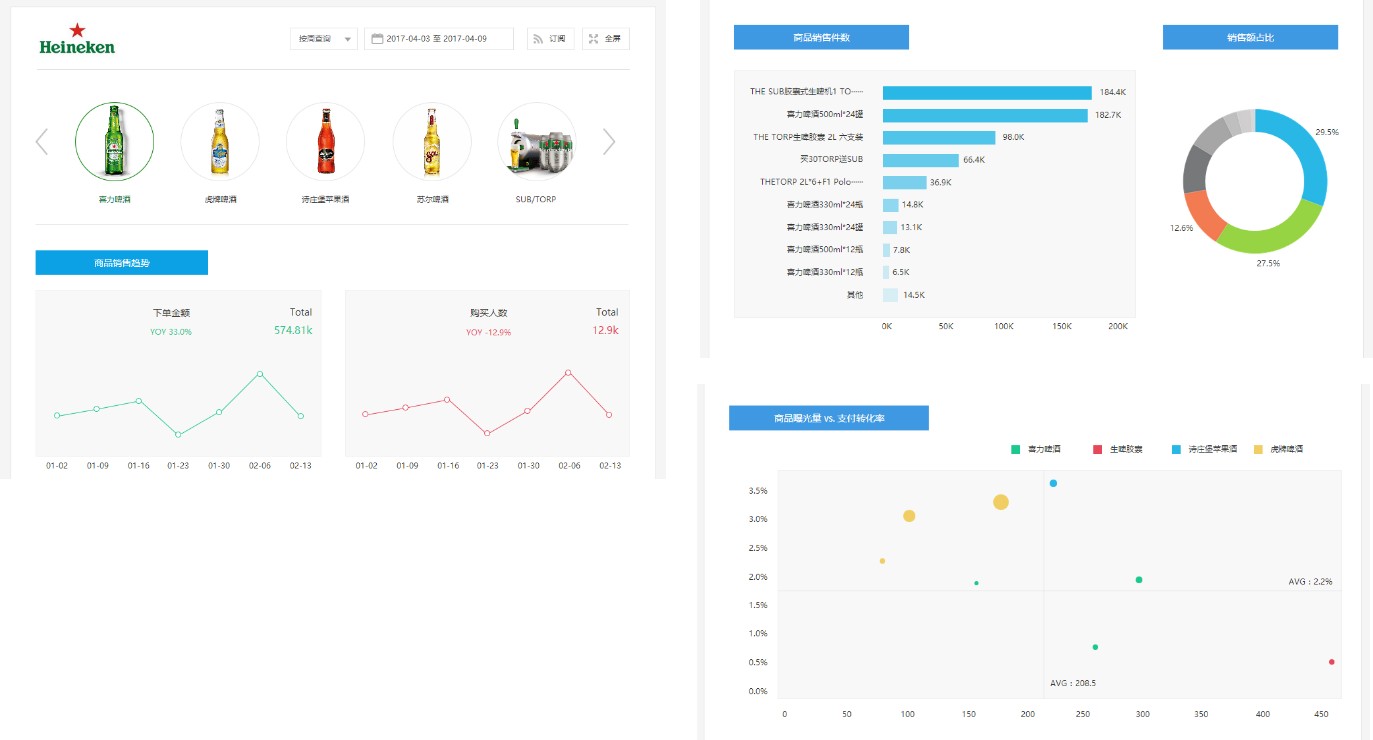Select the Sol beer bottle thumbnail
This screenshot has width=1373, height=740.
click(x=432, y=142)
